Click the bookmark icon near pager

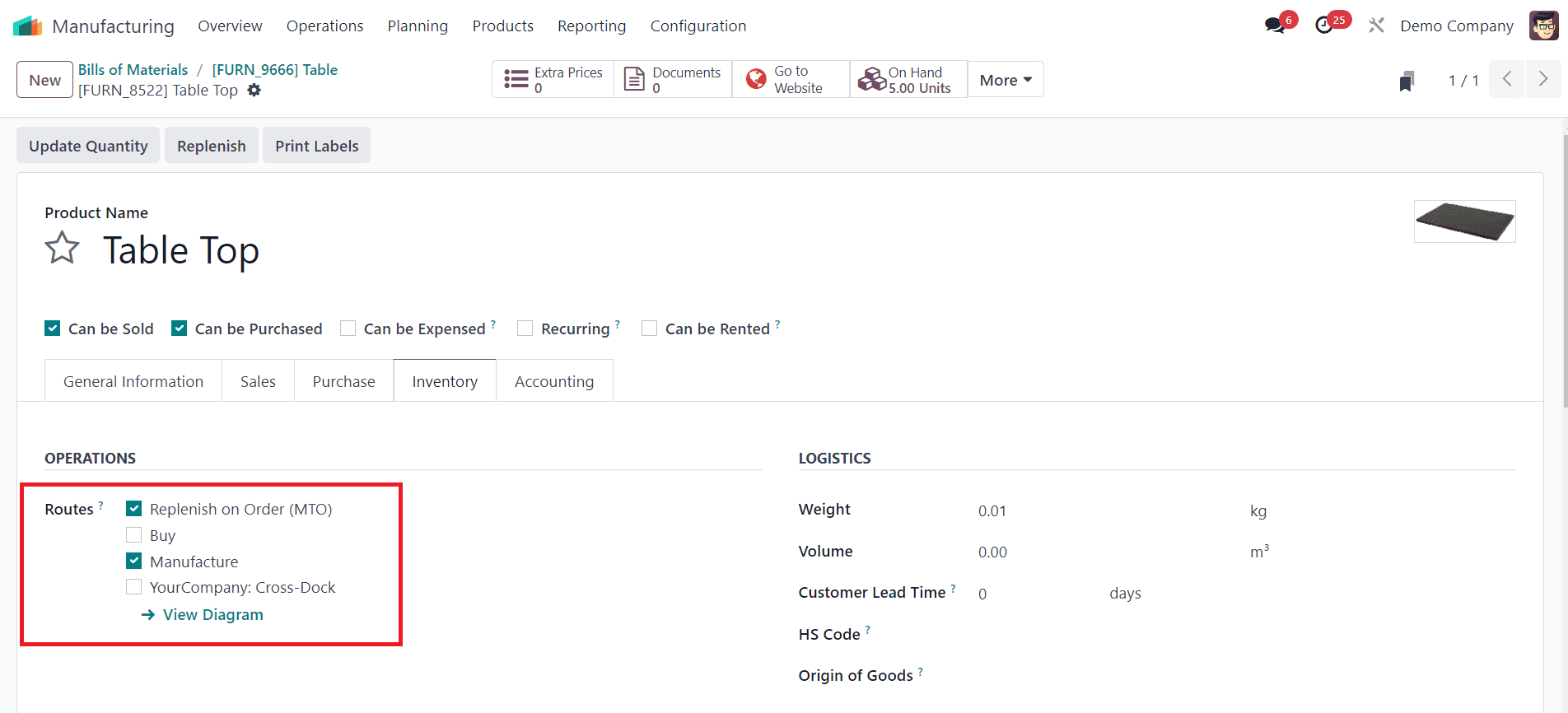pyautogui.click(x=1407, y=81)
